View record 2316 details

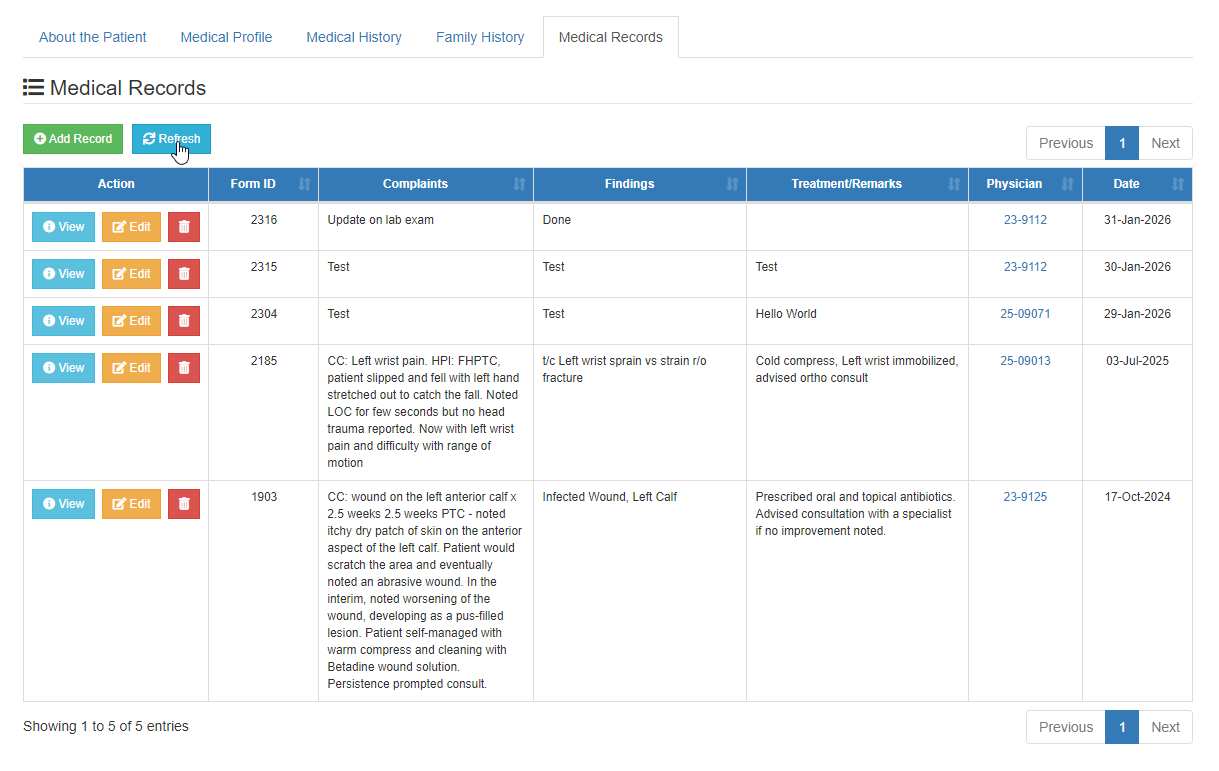[x=64, y=227]
